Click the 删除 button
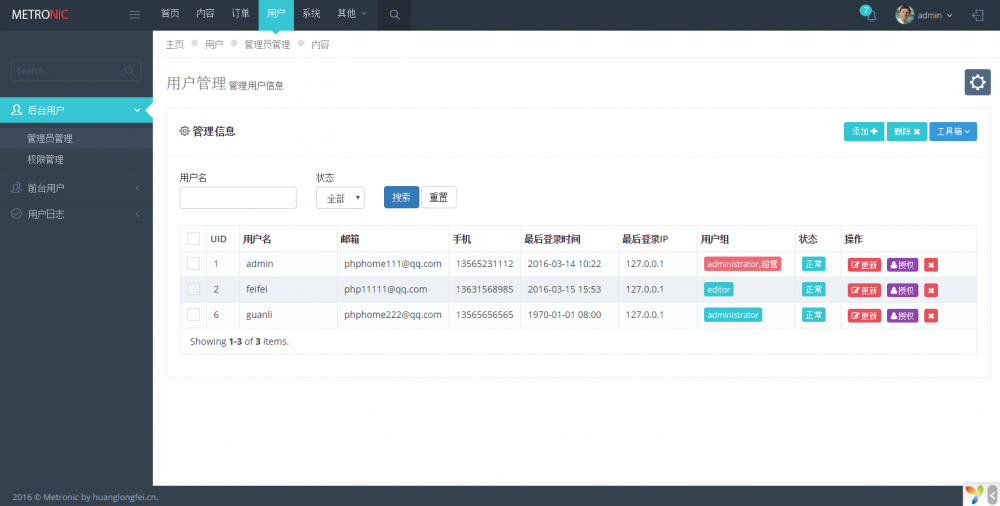Viewport: 1000px width, 506px height. tap(907, 131)
